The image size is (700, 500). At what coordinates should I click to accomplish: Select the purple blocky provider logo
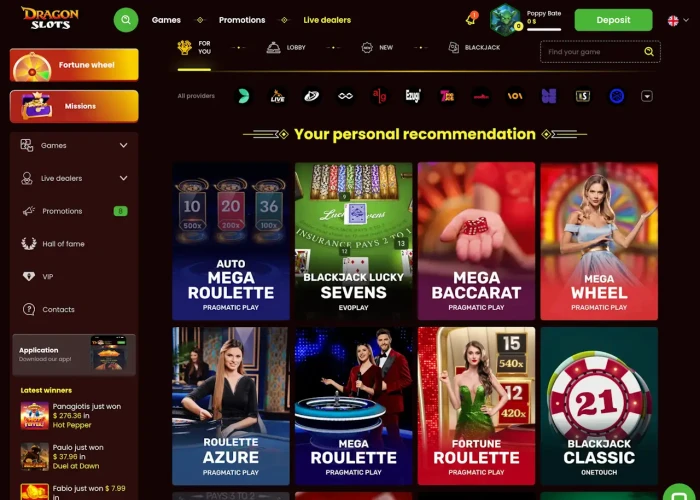tap(549, 96)
